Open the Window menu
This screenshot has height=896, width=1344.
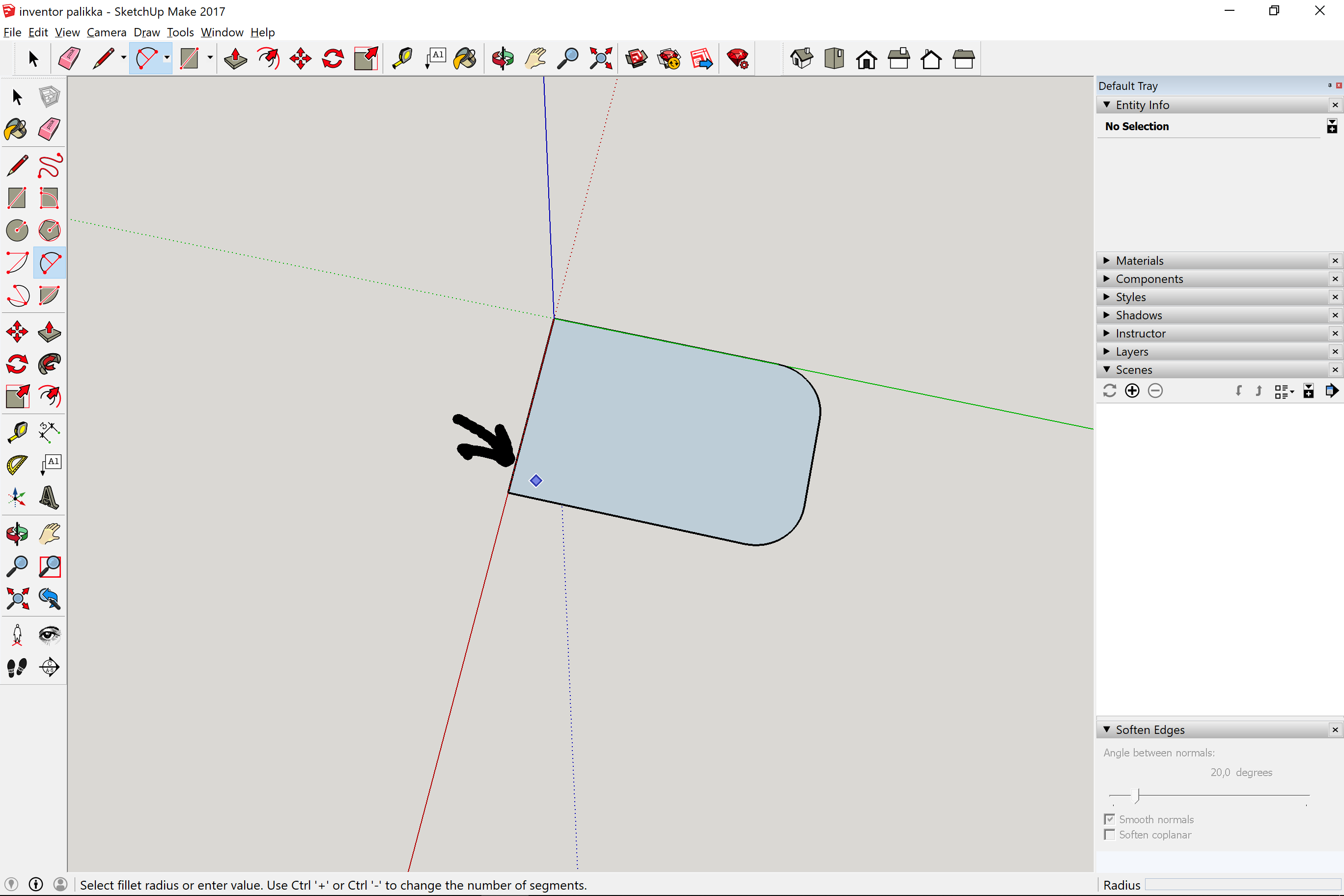pos(222,32)
